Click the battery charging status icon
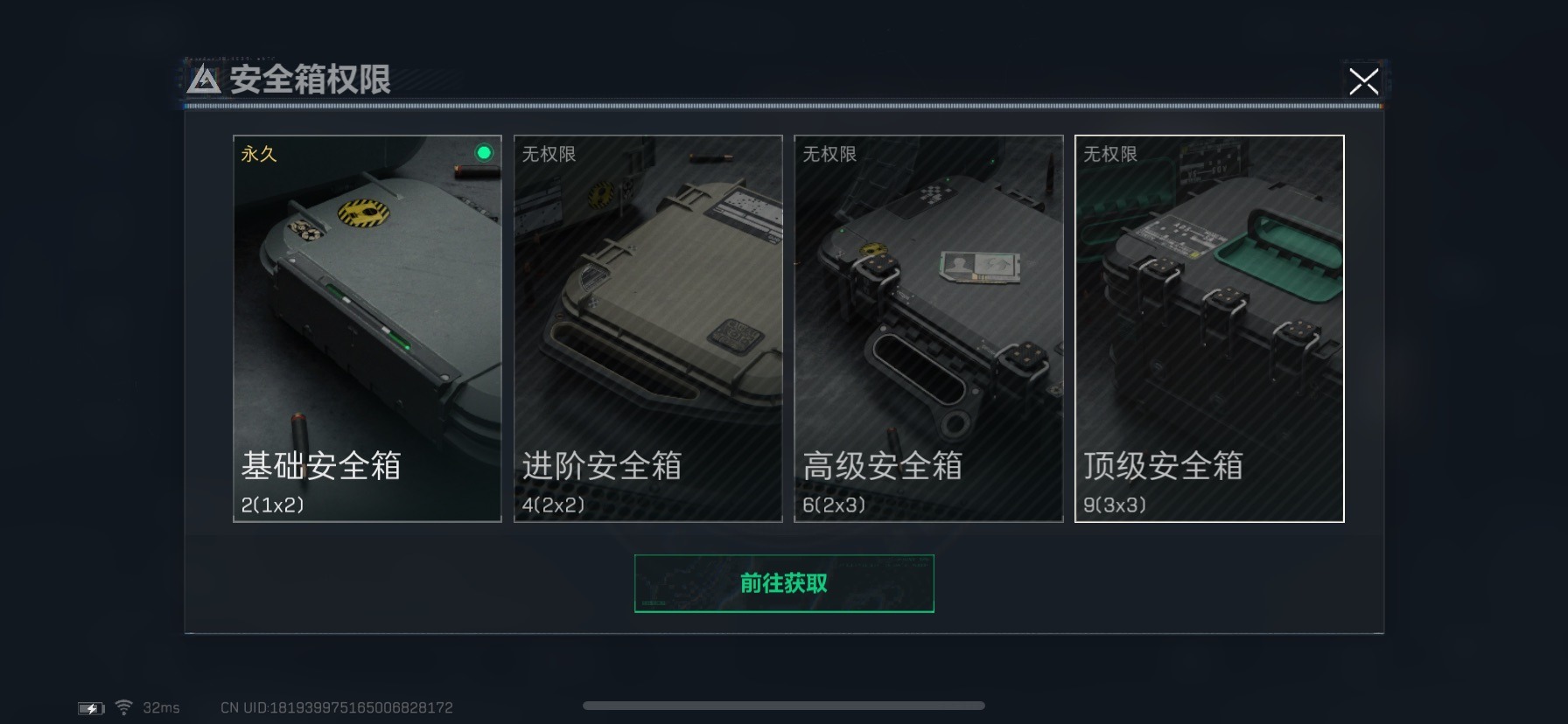The width and height of the screenshot is (1568, 724). 91,708
